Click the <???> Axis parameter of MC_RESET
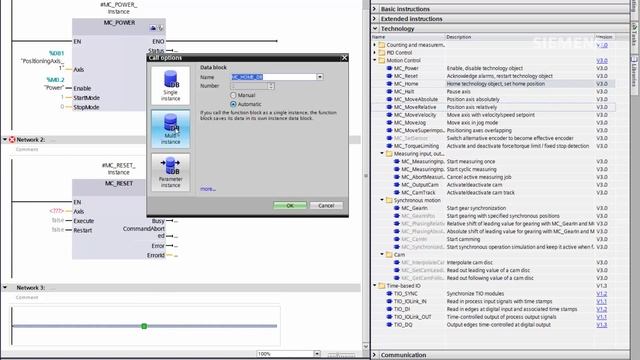This screenshot has width=640, height=360. pyautogui.click(x=56, y=211)
